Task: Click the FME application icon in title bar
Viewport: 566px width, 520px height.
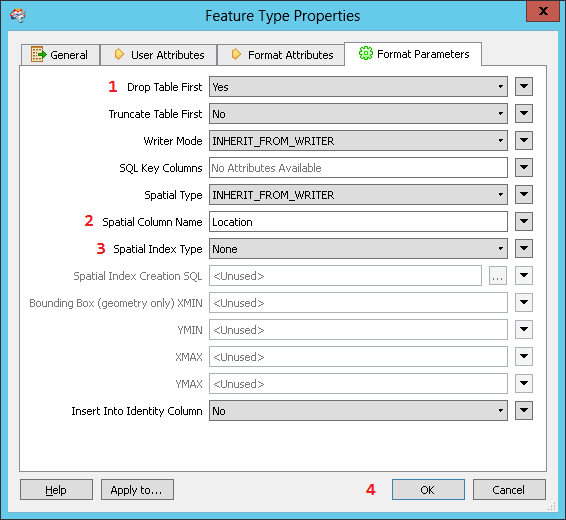Action: [18, 16]
